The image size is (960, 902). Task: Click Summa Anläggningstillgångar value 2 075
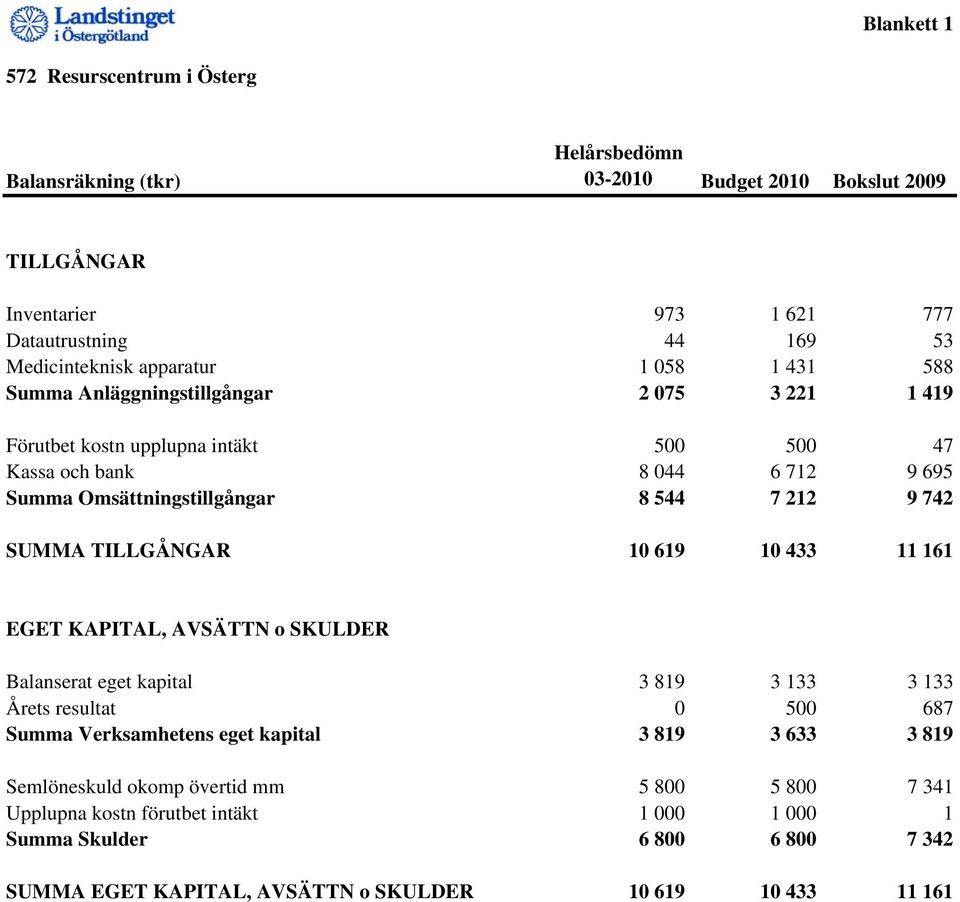pos(661,393)
